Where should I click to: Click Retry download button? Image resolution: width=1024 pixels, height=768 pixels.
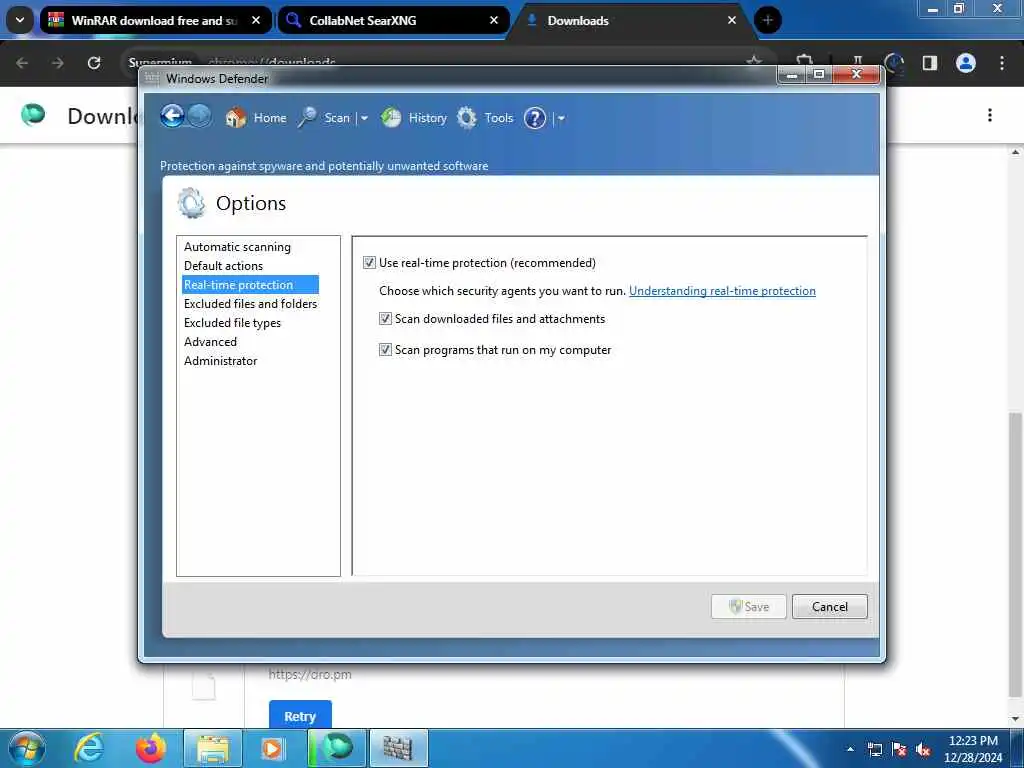pyautogui.click(x=300, y=716)
